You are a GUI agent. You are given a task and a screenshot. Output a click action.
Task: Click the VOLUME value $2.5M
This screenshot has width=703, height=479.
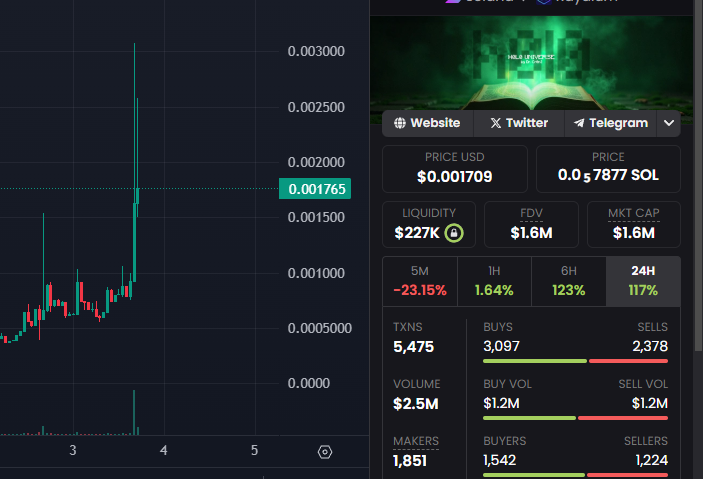[x=416, y=404]
